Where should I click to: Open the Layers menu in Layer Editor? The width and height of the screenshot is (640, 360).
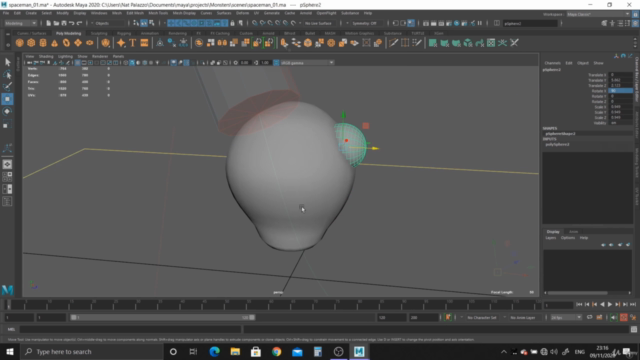(550, 238)
